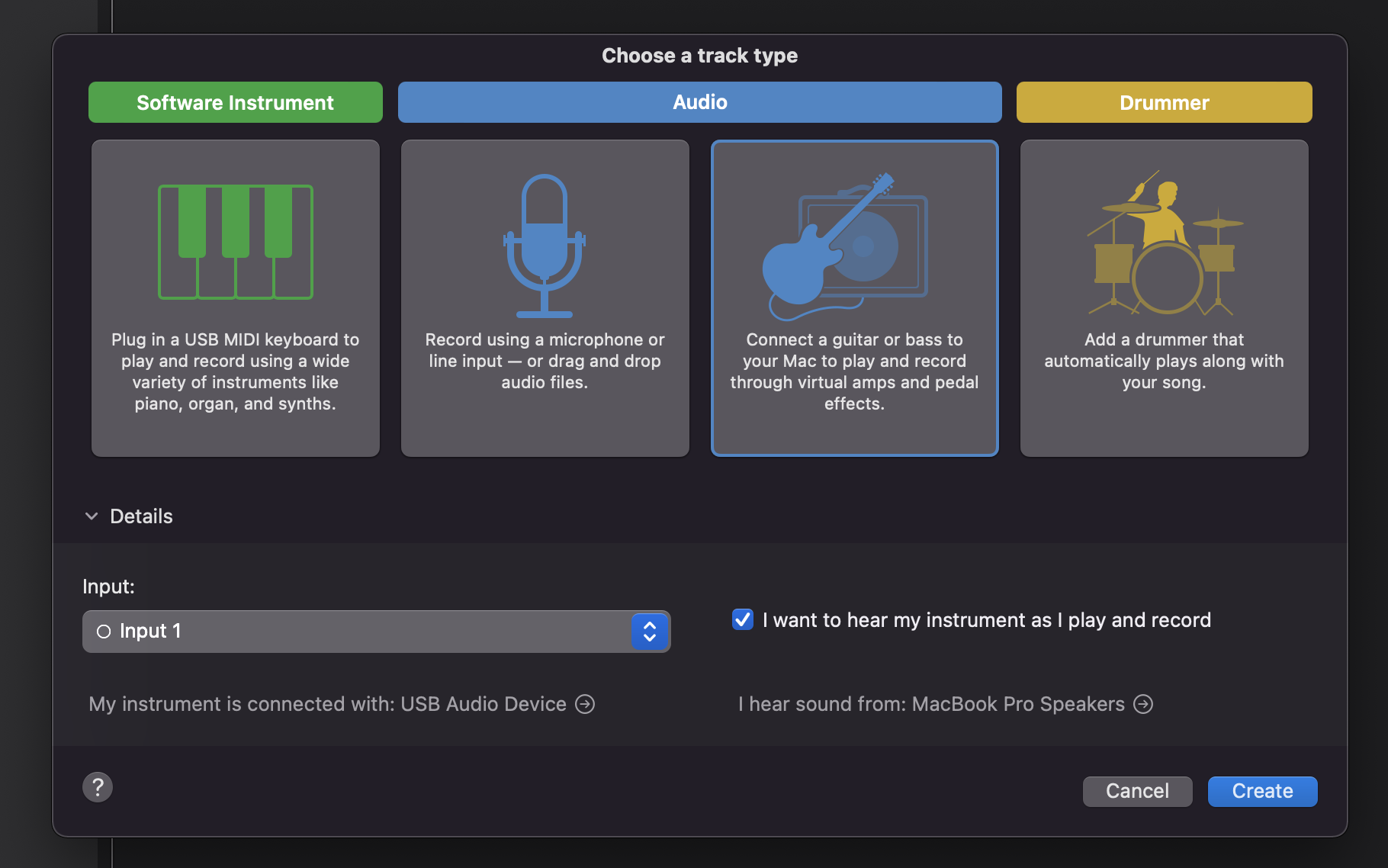Viewport: 1388px width, 868px height.
Task: Choose the microphone audio recording icon
Action: (545, 246)
